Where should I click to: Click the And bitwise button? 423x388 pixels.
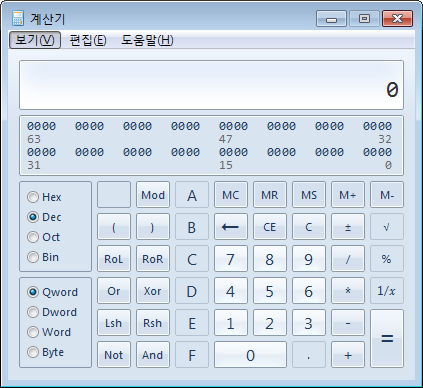pyautogui.click(x=153, y=355)
